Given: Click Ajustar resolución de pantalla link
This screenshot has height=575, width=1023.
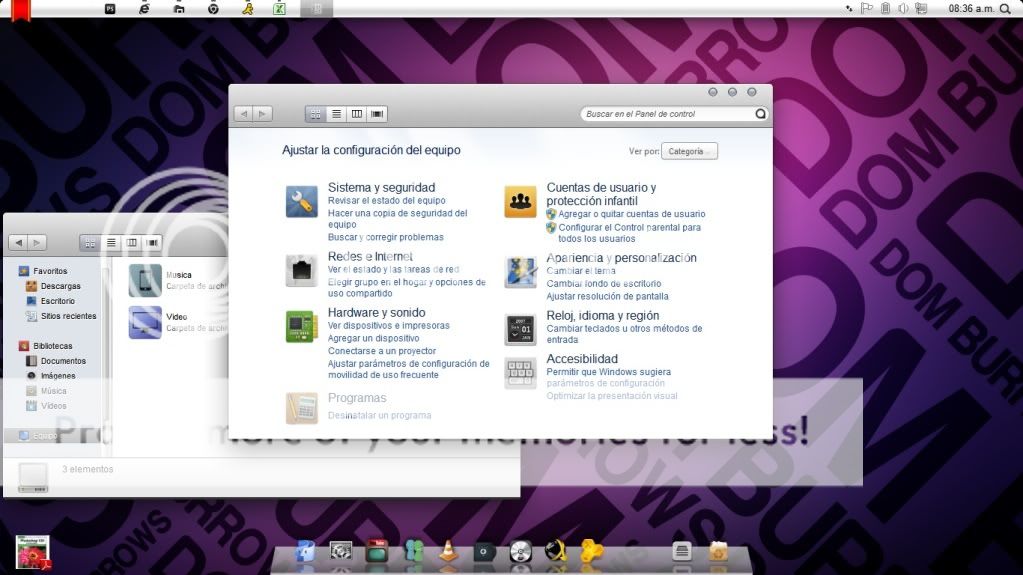Looking at the screenshot, I should tap(607, 296).
